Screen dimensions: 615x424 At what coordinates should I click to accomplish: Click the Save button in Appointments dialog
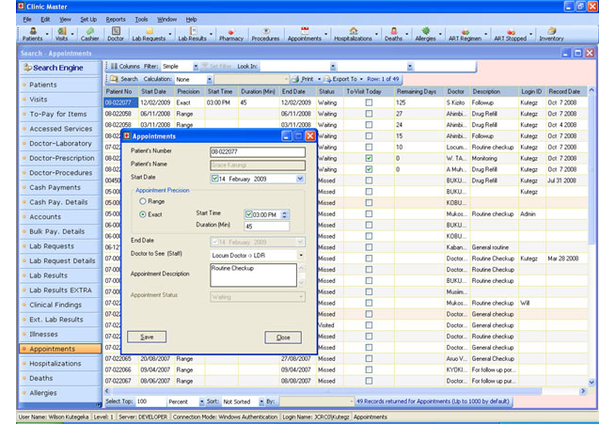[147, 337]
